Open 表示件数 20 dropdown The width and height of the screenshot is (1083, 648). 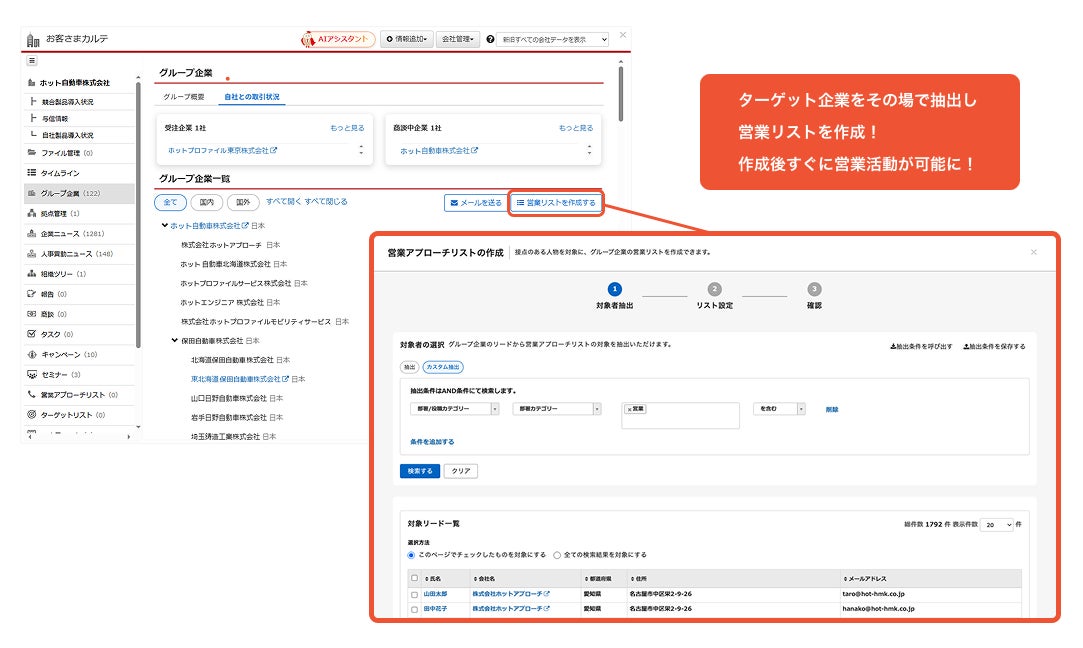pos(997,525)
